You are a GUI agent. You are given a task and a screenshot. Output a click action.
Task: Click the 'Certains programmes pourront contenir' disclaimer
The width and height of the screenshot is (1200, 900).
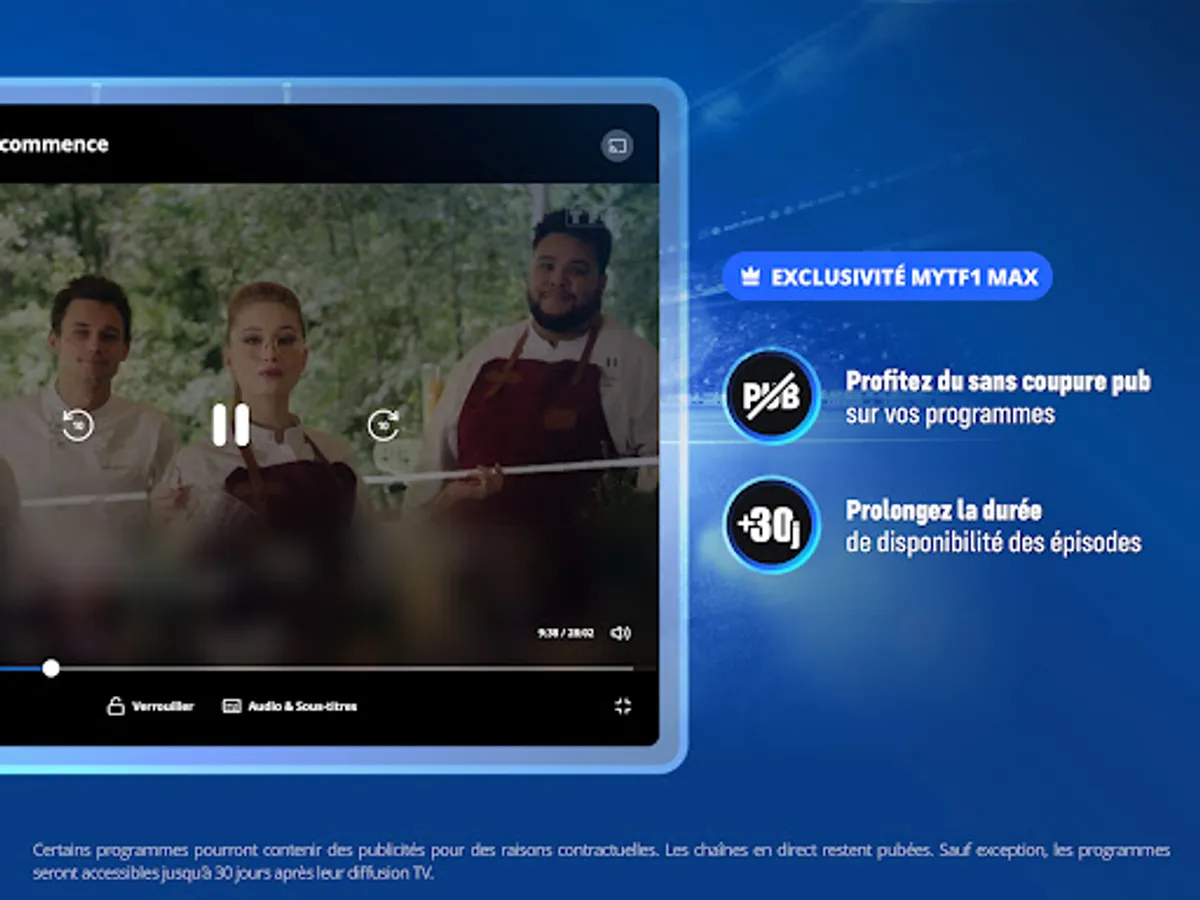click(x=601, y=861)
